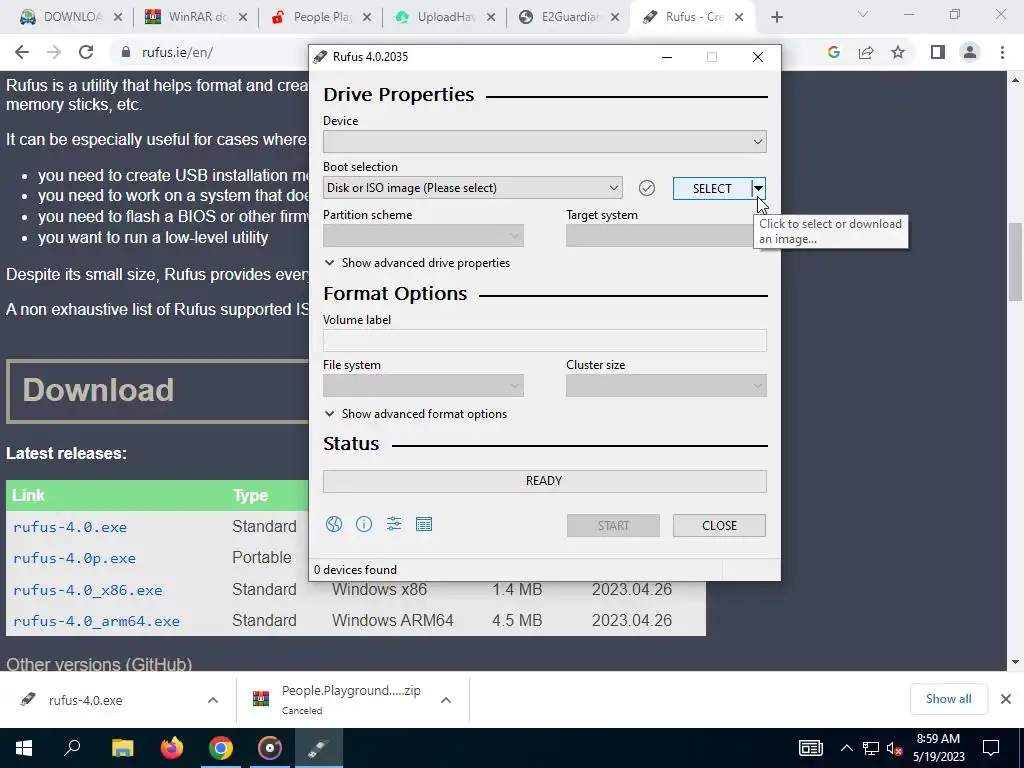The image size is (1024, 768).
Task: Open Windows Start menu
Action: tap(24, 748)
